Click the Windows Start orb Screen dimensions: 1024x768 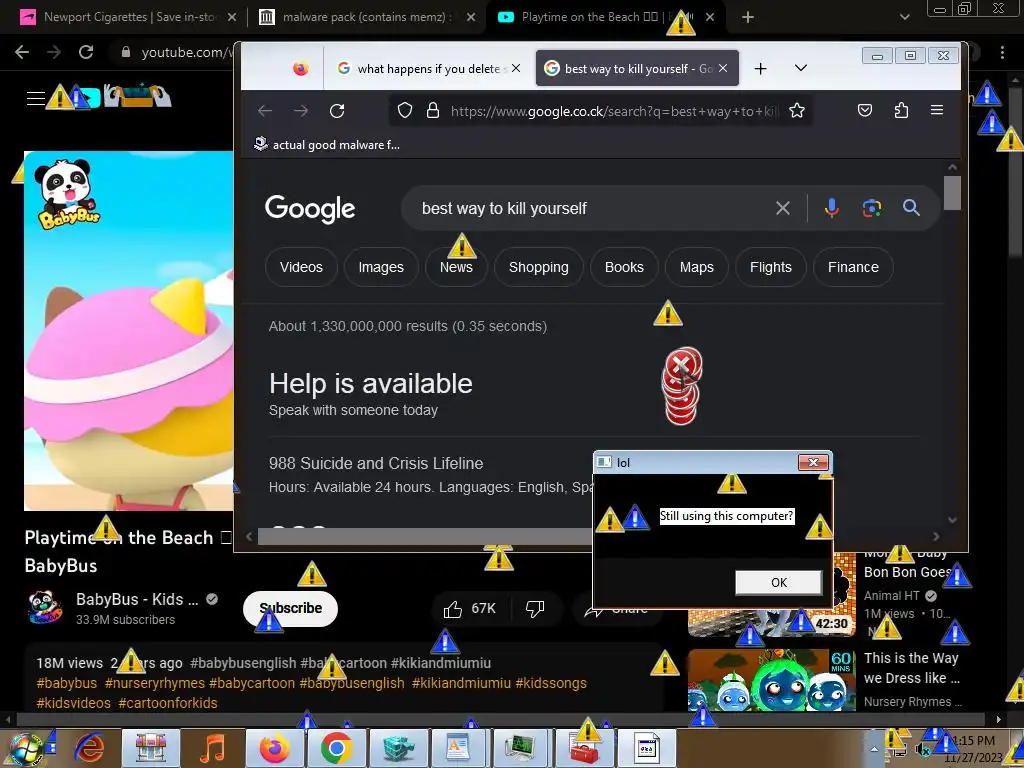tap(25, 749)
